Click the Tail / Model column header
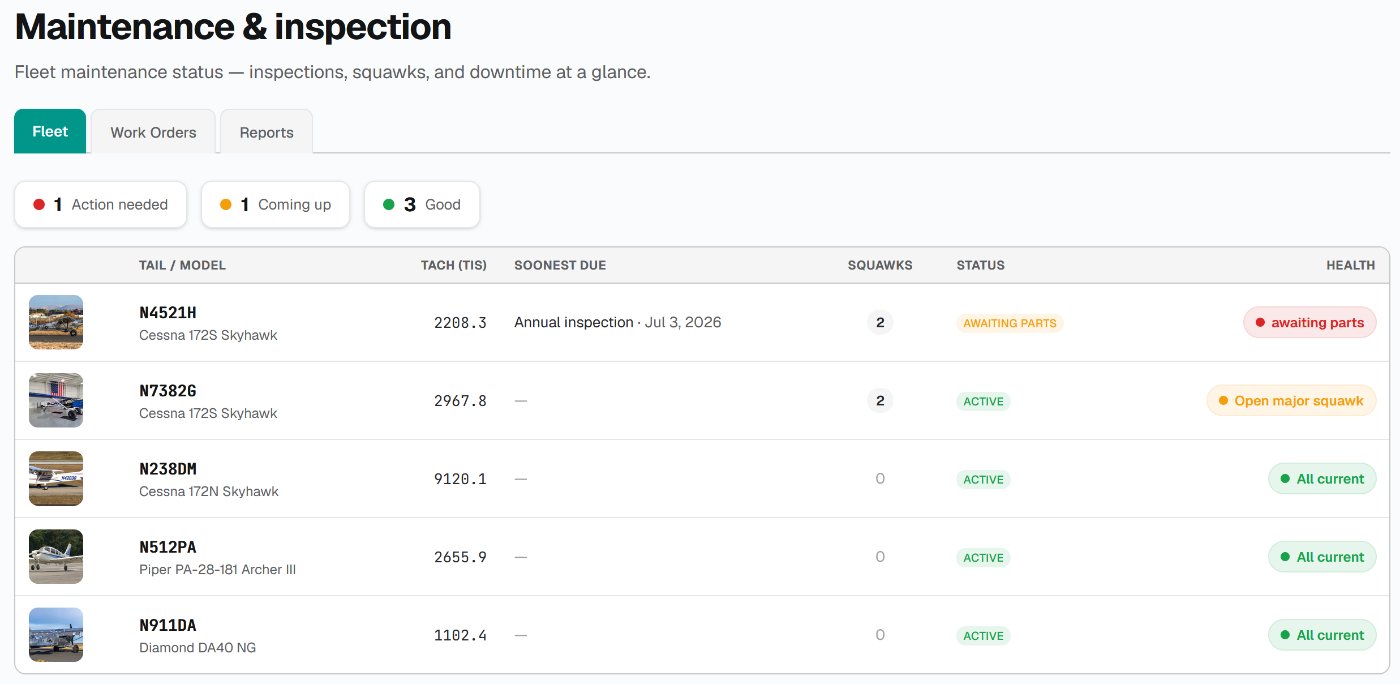 point(182,265)
